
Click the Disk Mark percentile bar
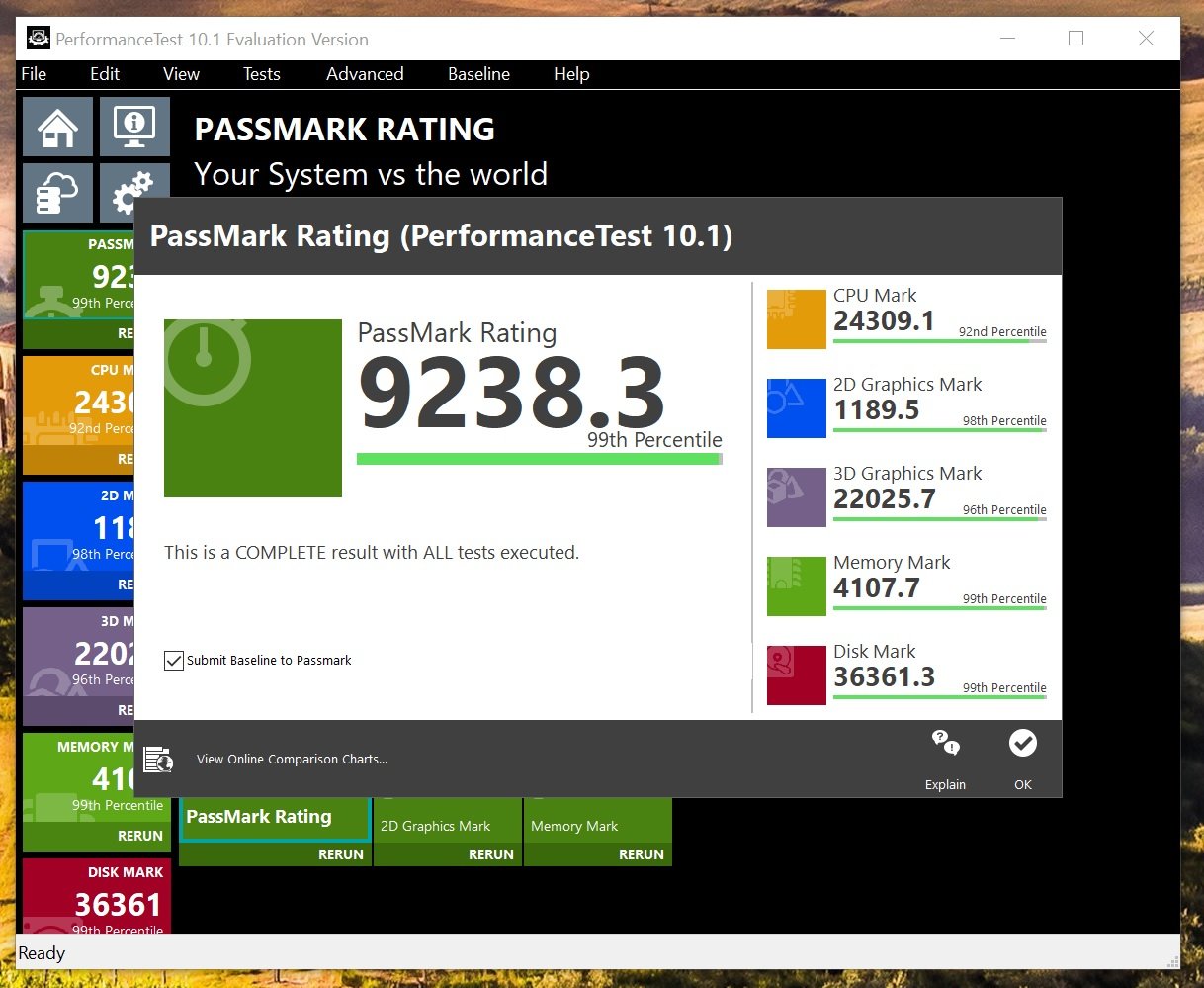pos(939,697)
